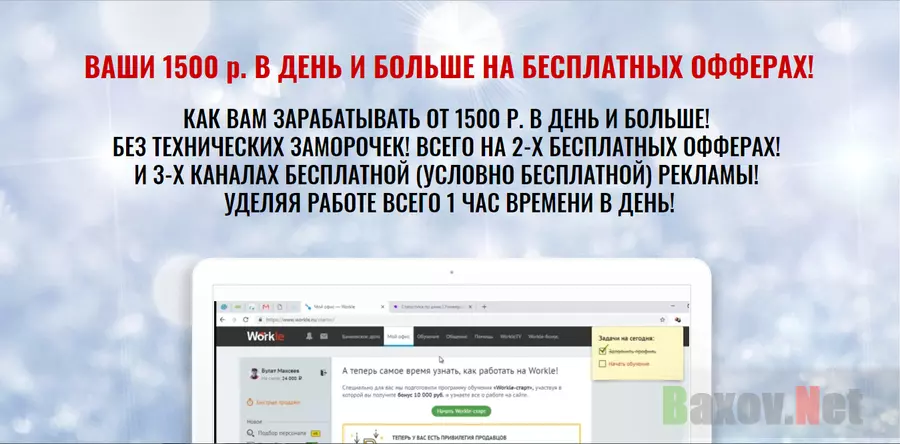The width and height of the screenshot is (900, 444).
Task: Click the browser back arrow
Action: pos(222,320)
